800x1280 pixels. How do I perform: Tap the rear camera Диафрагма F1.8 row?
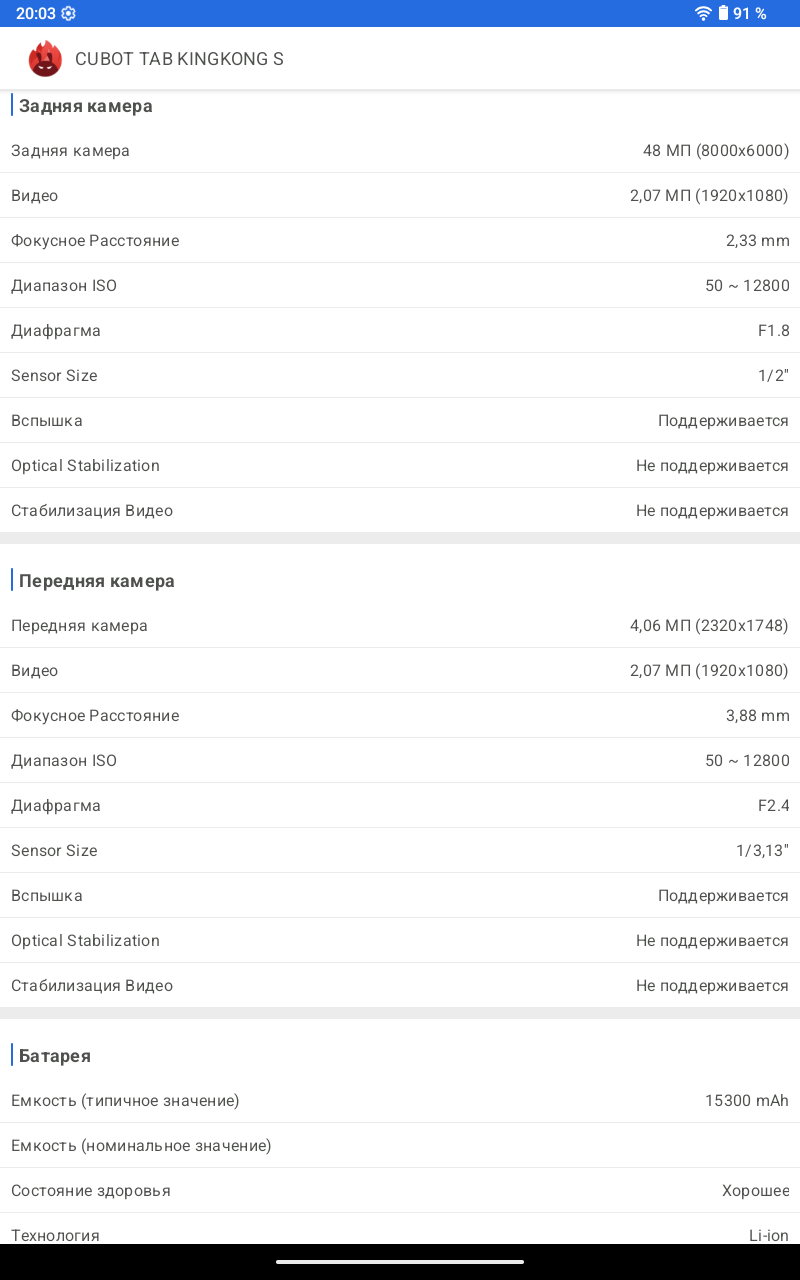coord(400,331)
